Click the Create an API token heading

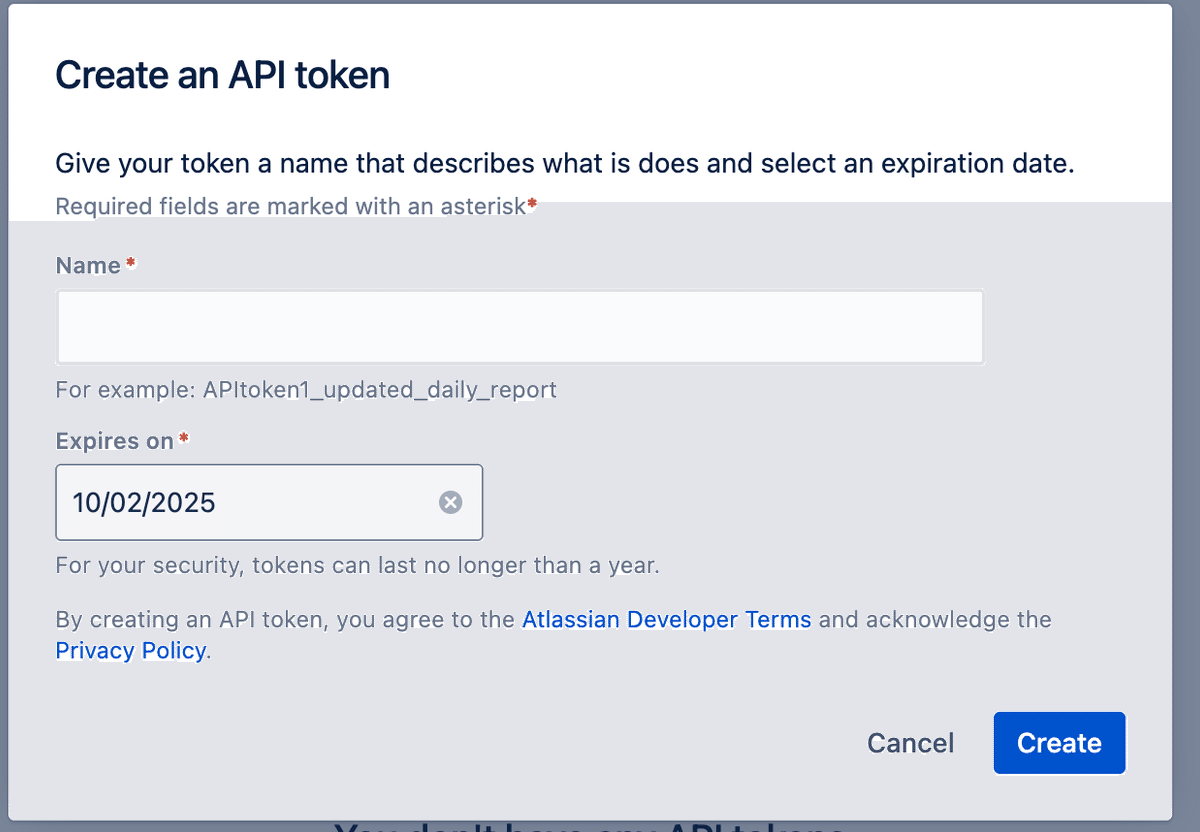[222, 75]
